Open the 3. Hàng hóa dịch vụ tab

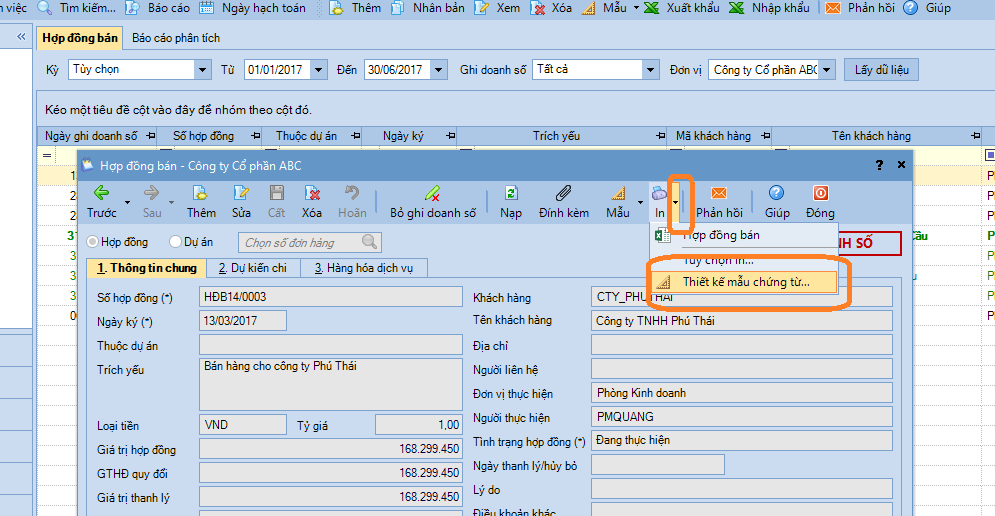coord(364,268)
